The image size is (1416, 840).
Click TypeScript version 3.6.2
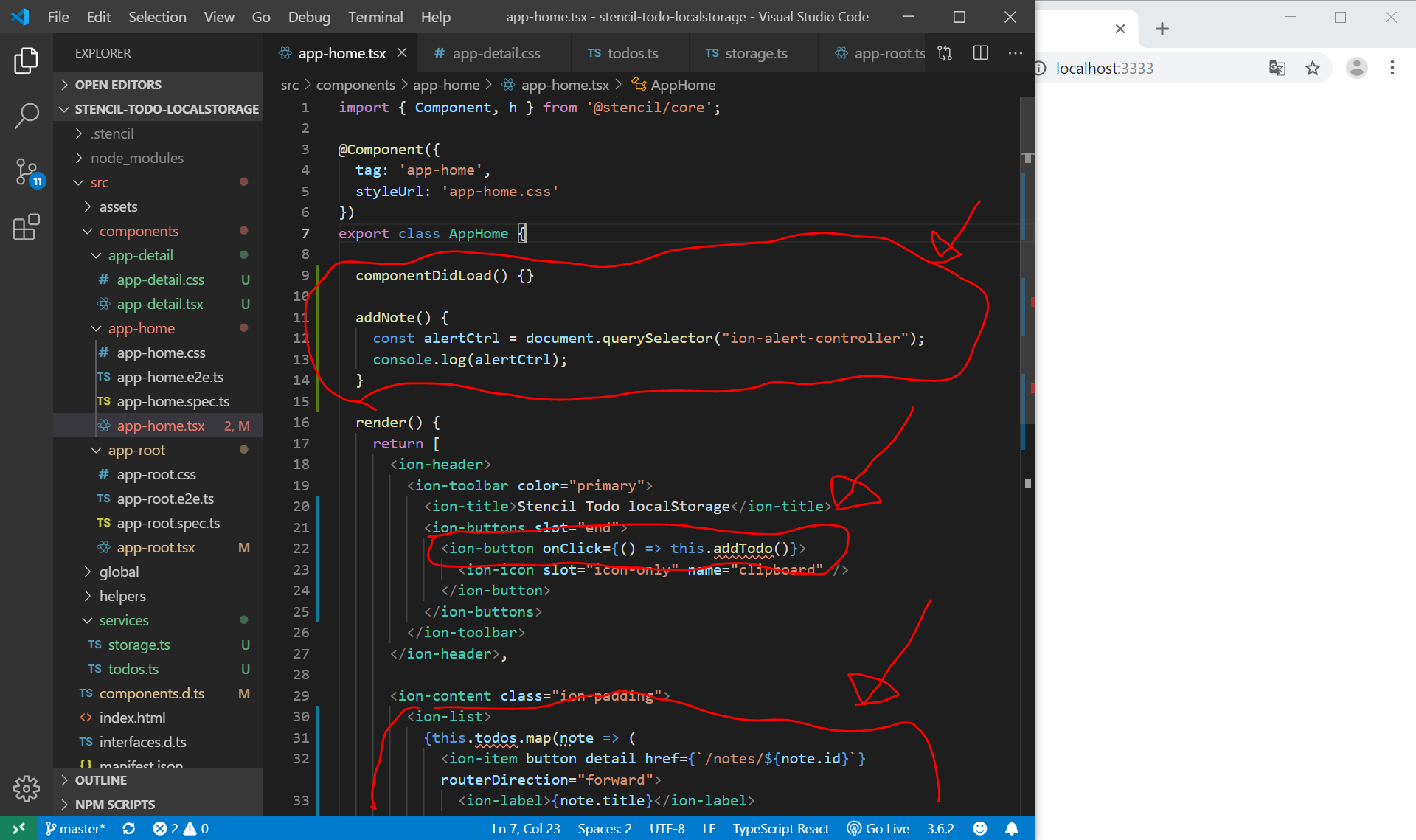(940, 828)
